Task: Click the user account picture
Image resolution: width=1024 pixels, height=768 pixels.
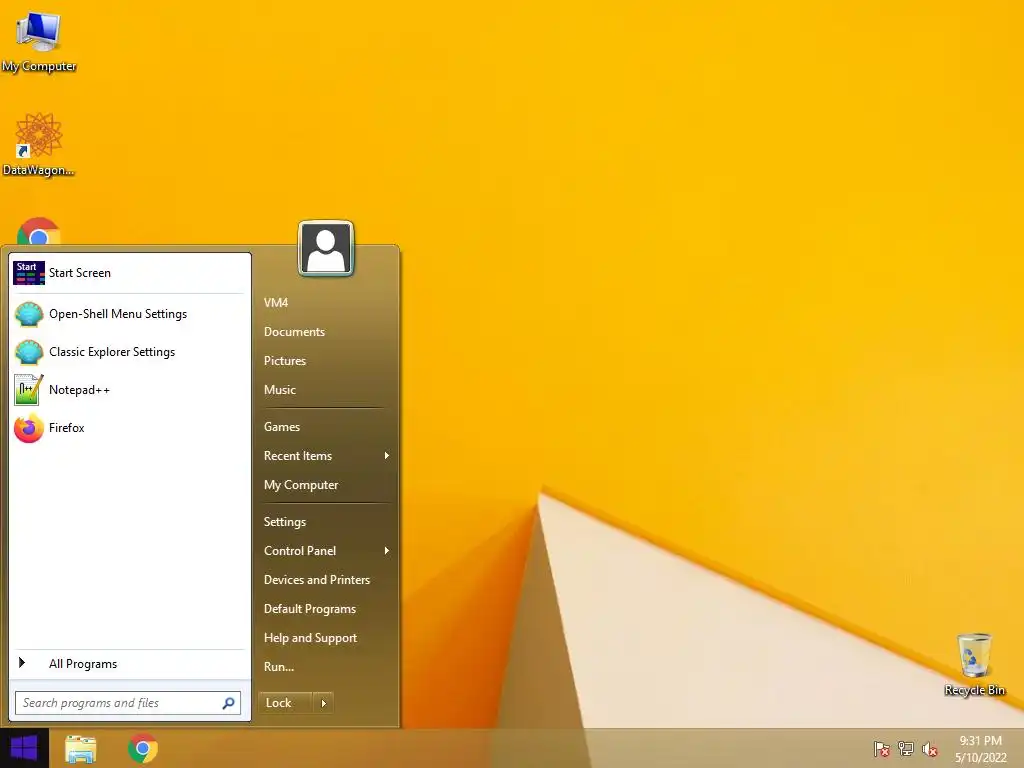Action: click(x=326, y=249)
